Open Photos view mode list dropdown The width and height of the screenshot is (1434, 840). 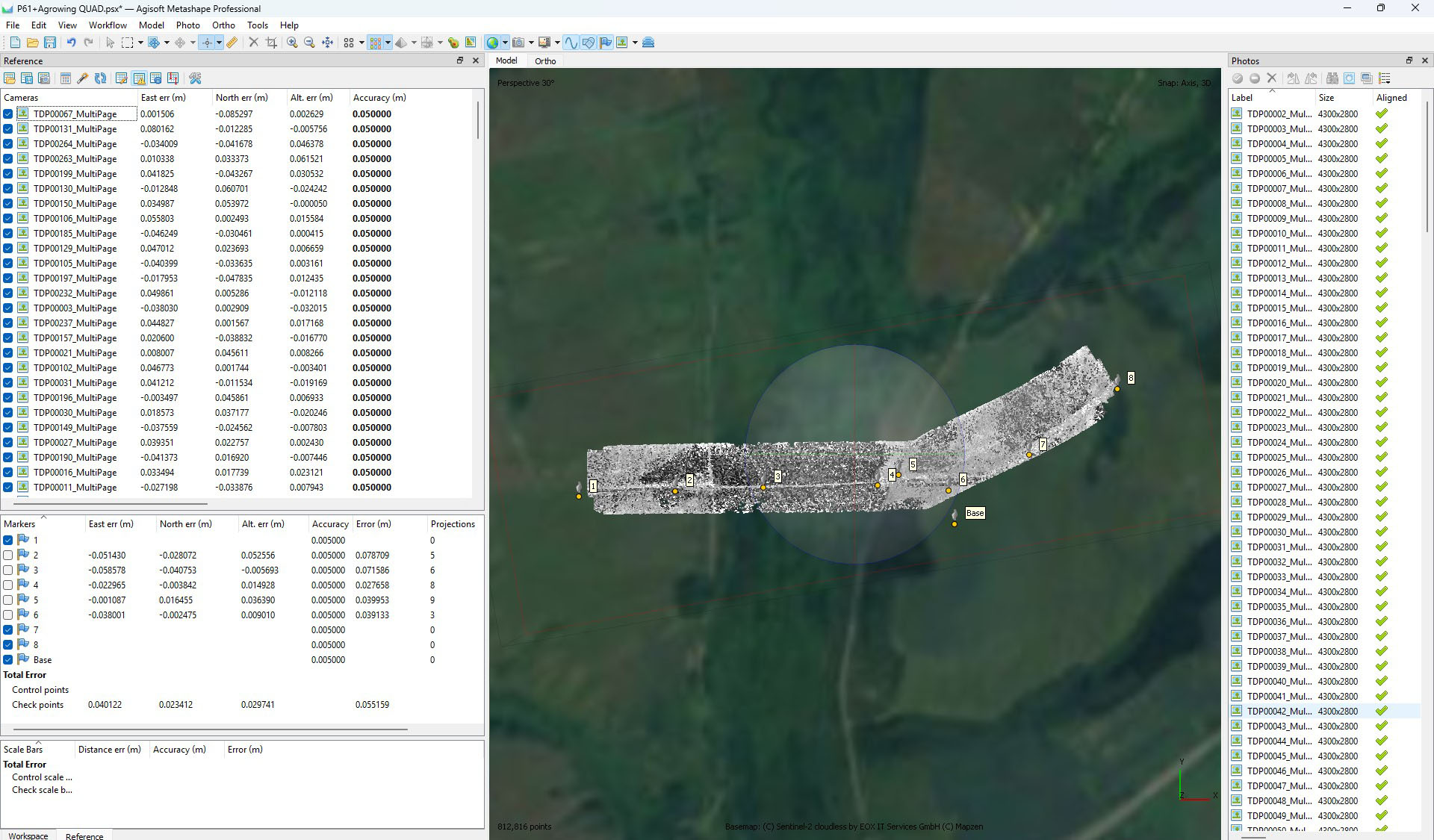[x=1385, y=78]
